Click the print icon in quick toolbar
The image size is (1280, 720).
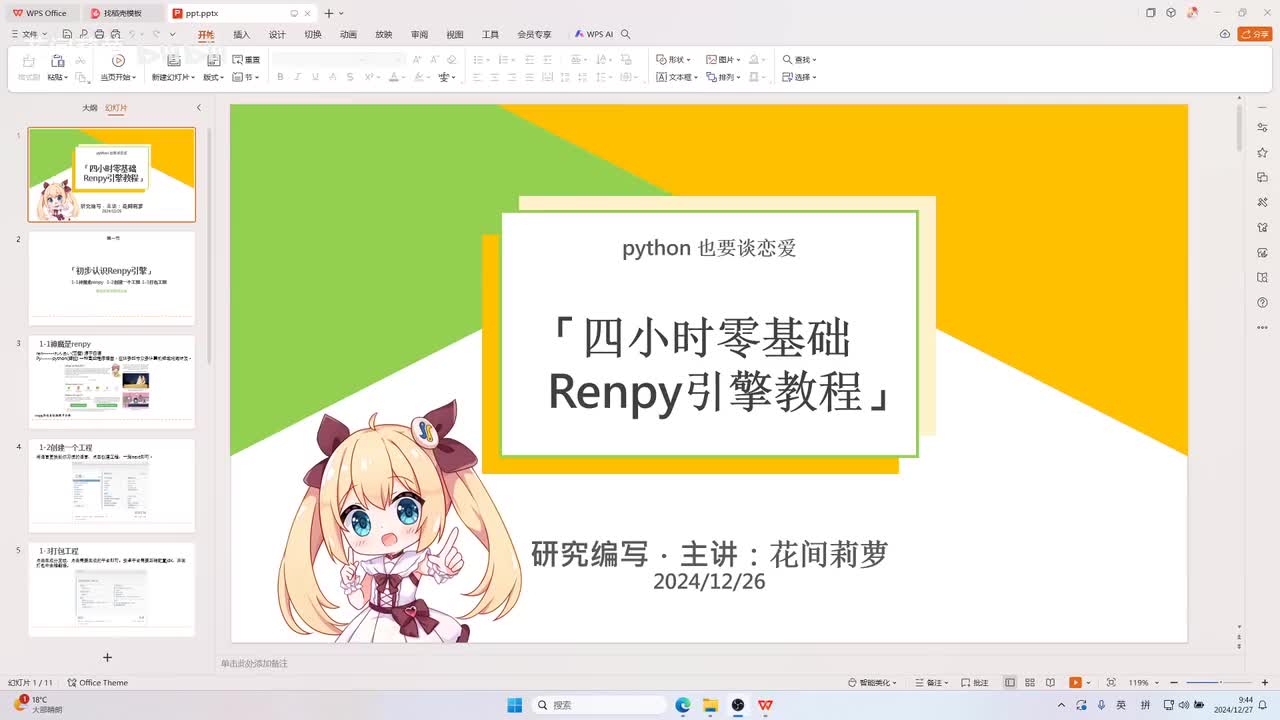pos(99,34)
